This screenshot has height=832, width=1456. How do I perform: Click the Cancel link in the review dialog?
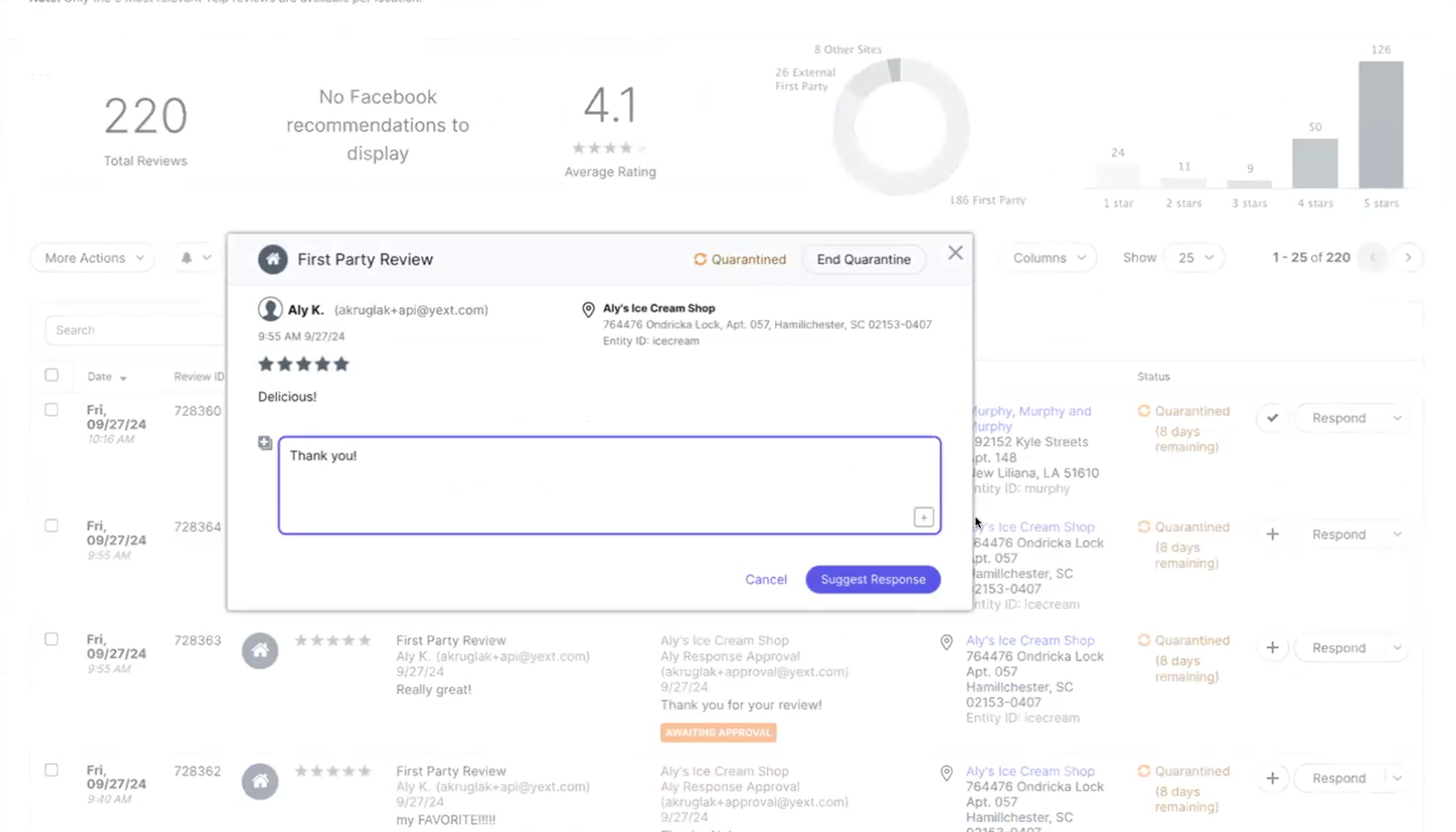point(765,579)
